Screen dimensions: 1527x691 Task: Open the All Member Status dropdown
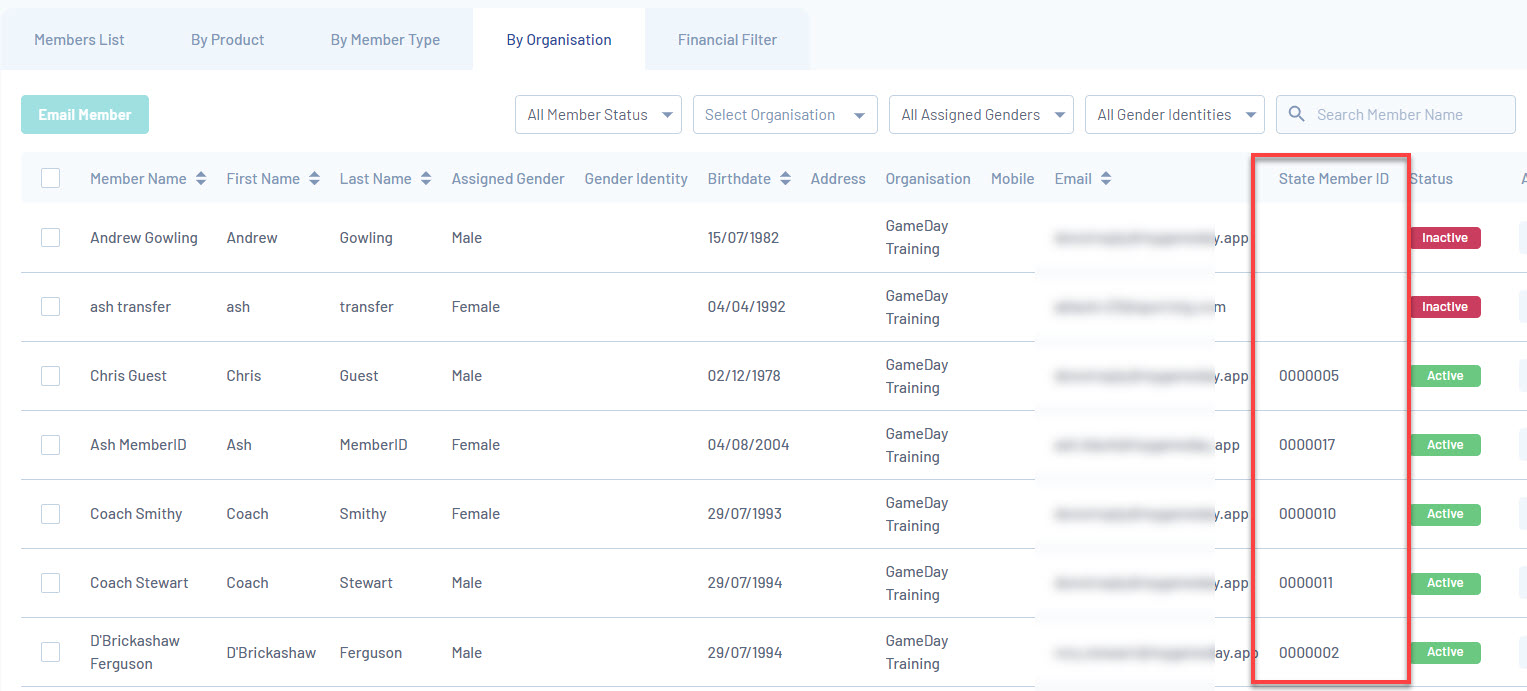click(x=598, y=115)
